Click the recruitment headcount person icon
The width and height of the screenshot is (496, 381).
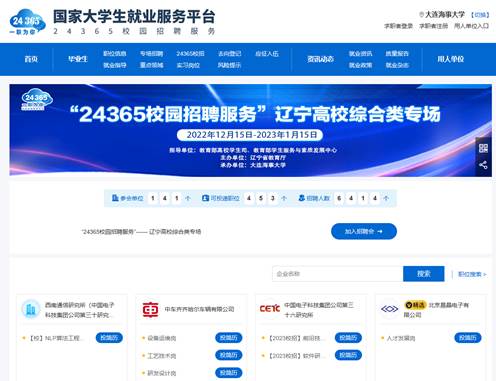click(301, 198)
